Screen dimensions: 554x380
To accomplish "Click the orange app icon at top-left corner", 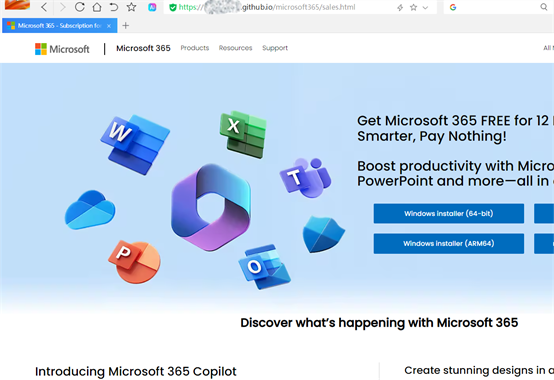I will (x=16, y=5).
